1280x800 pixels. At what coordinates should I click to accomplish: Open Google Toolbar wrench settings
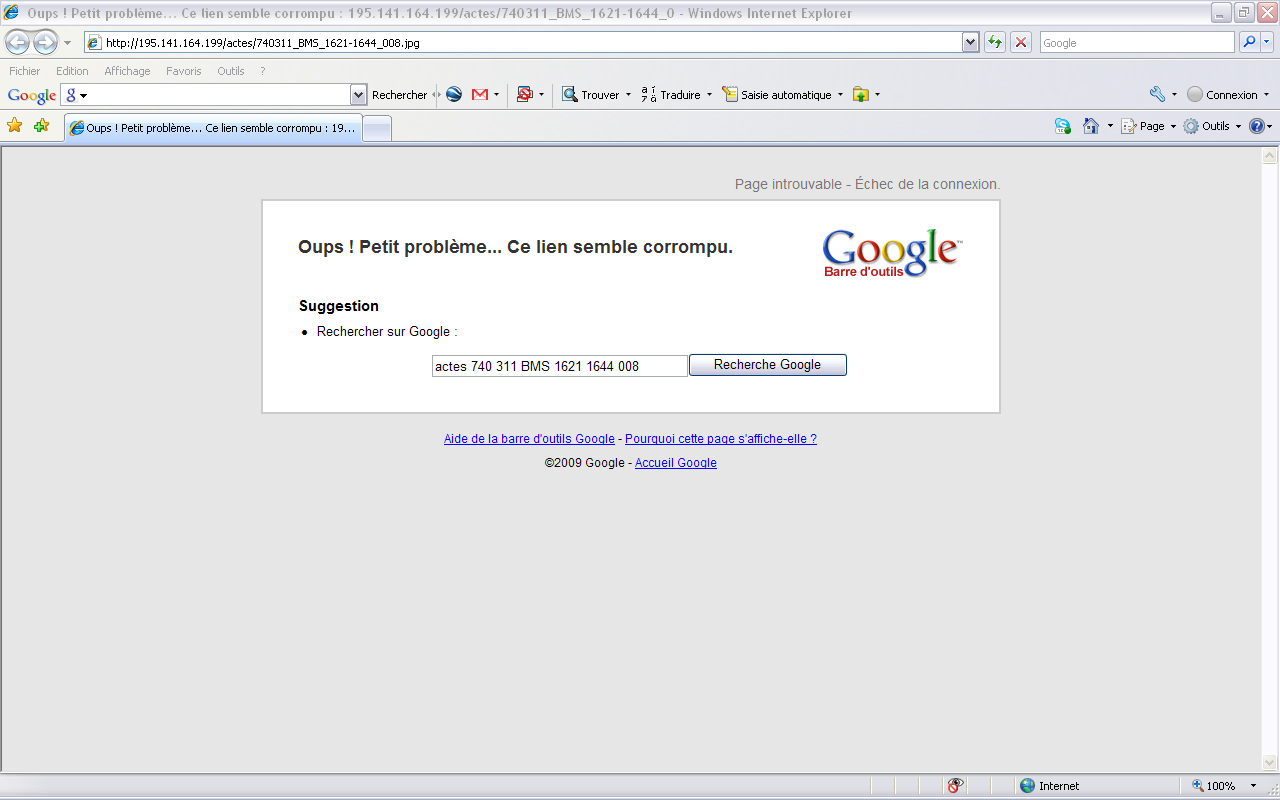(1157, 95)
